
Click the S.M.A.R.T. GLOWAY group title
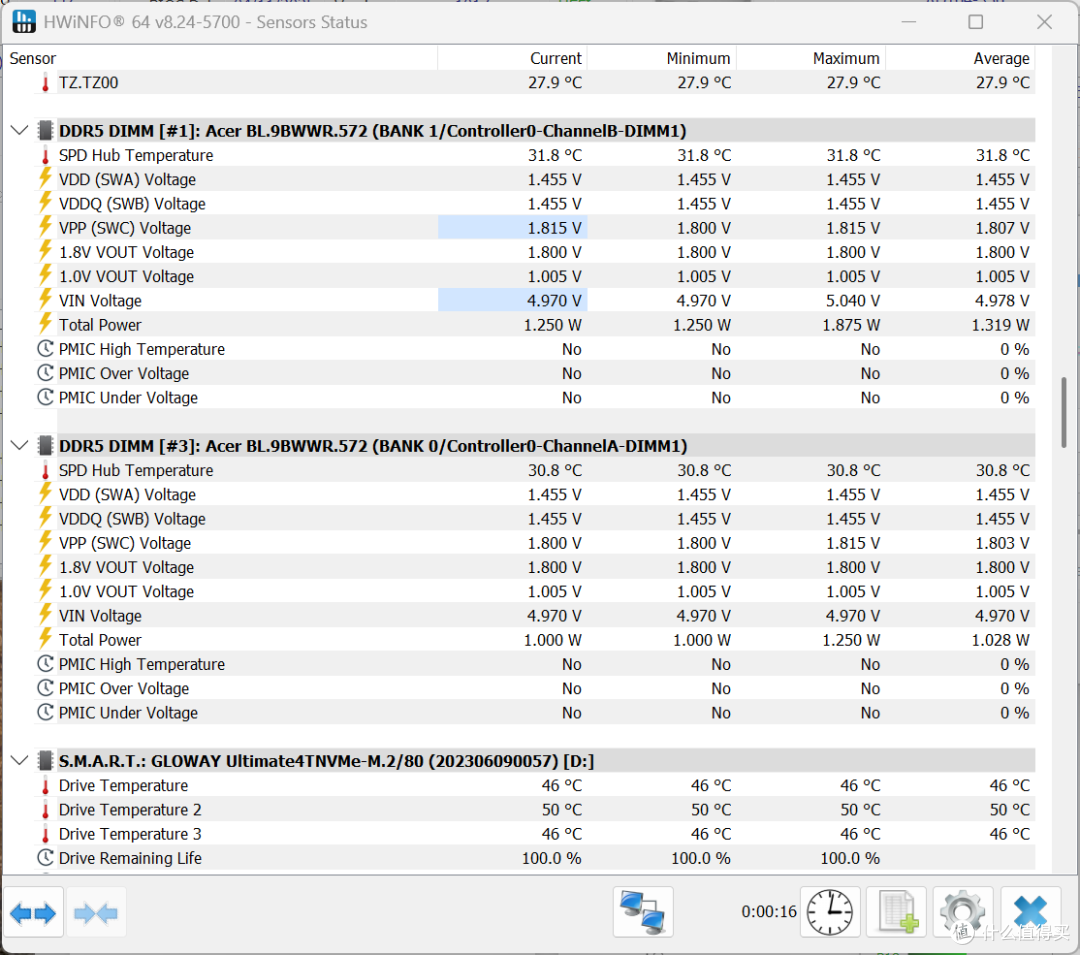[326, 762]
